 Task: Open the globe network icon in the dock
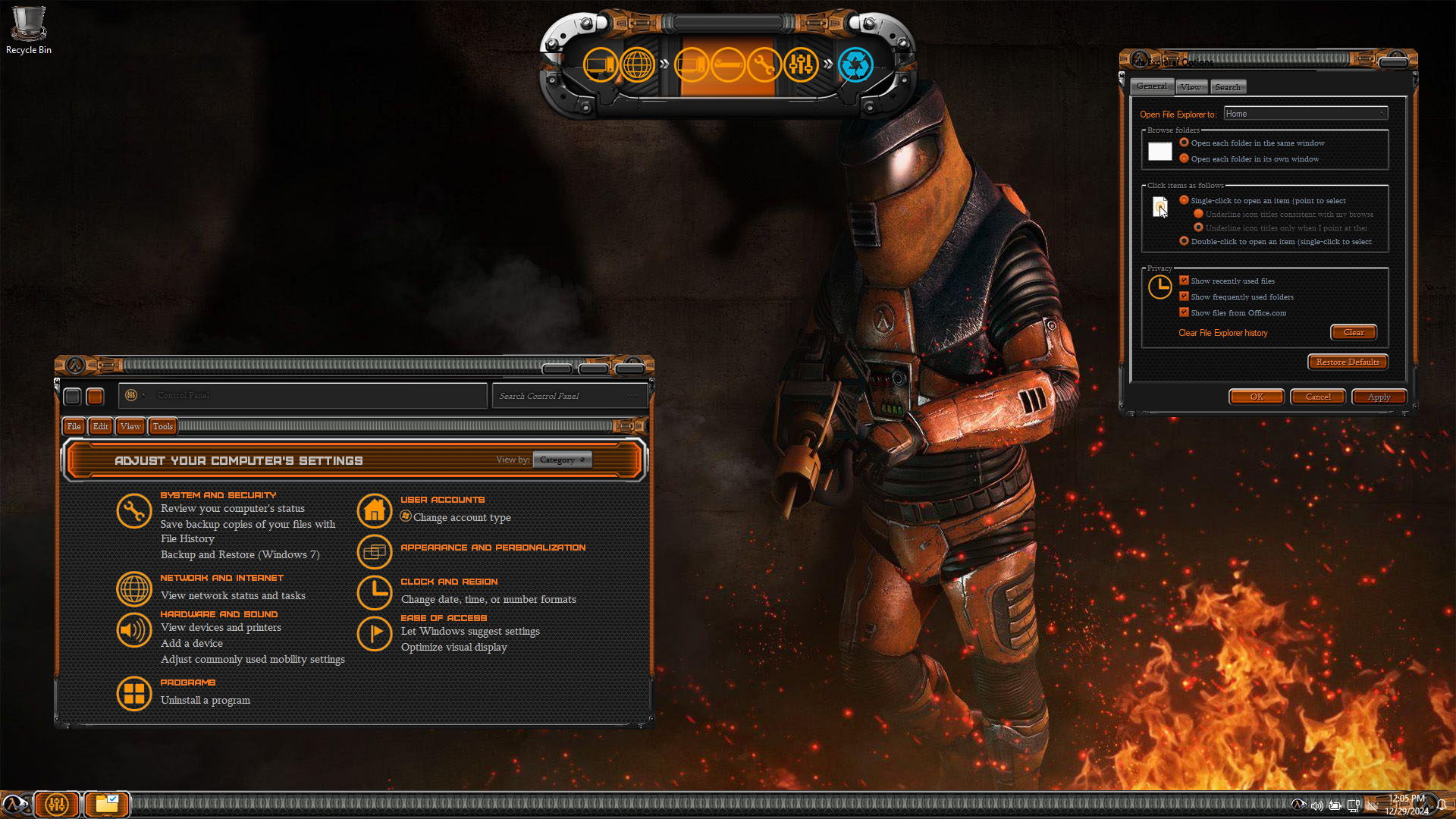637,65
